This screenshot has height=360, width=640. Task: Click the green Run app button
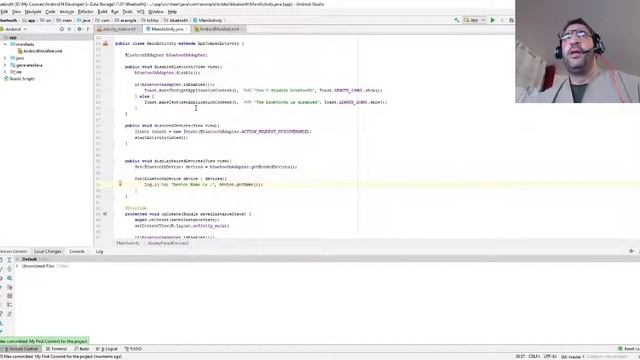pos(493,20)
